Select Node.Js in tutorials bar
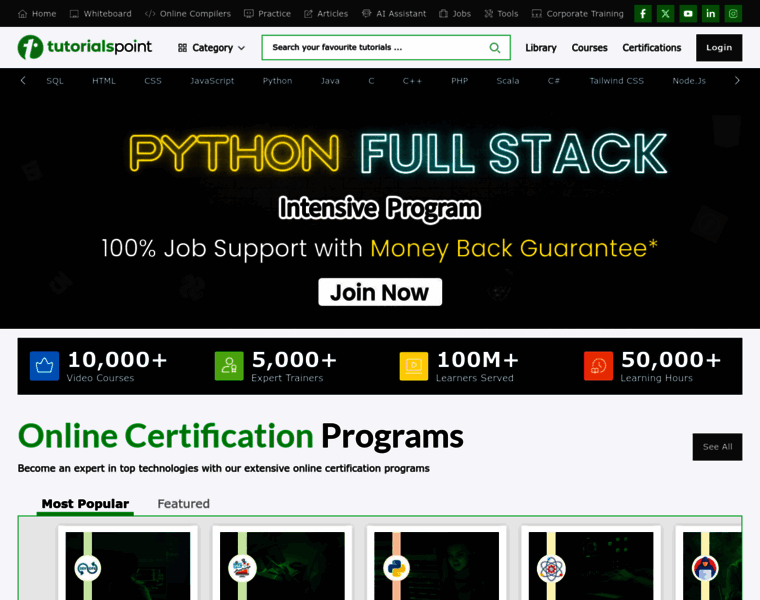Screen dimensions: 760x600 click(x=689, y=81)
